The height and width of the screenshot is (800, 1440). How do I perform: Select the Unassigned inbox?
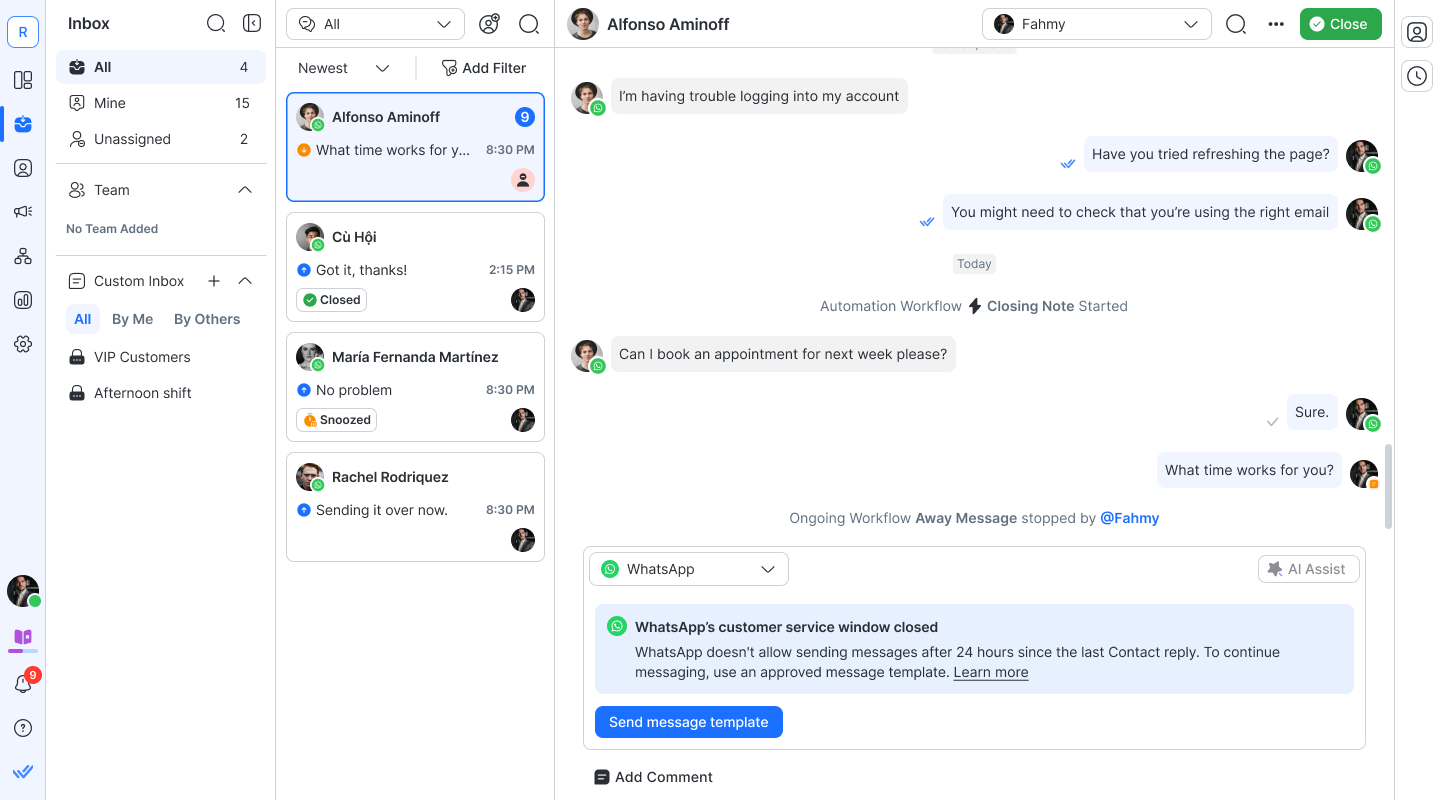(132, 139)
